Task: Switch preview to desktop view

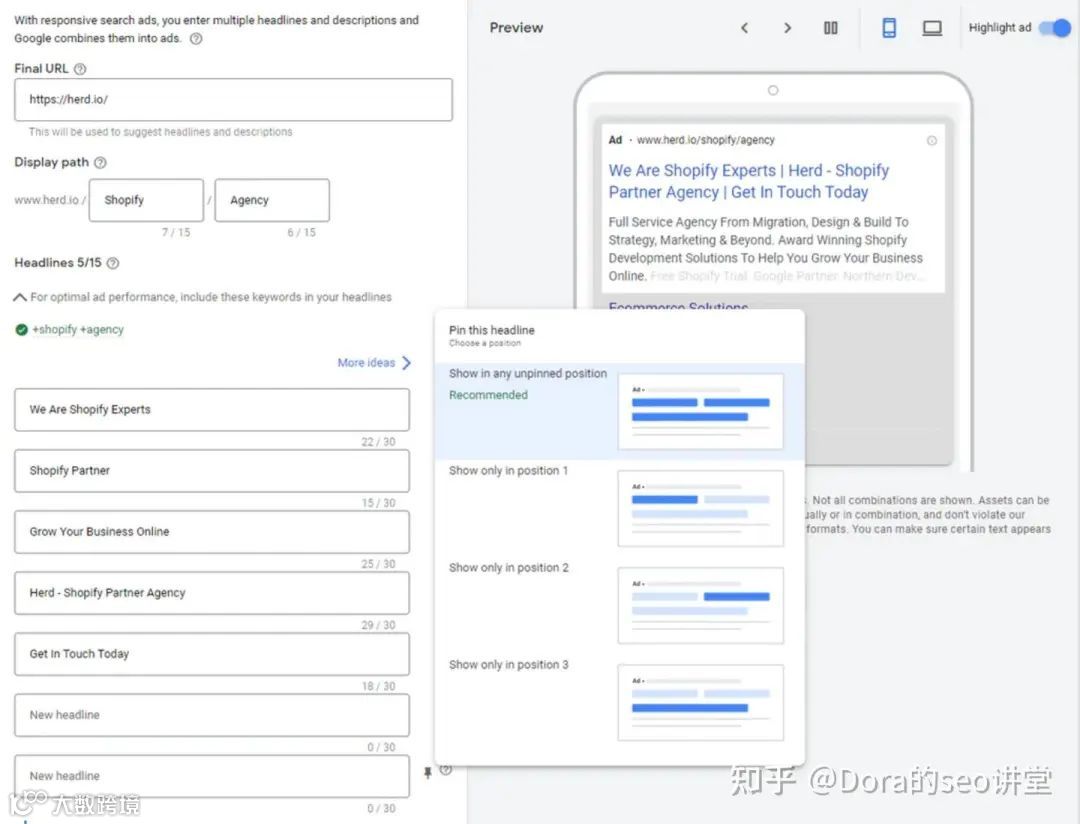Action: click(932, 28)
